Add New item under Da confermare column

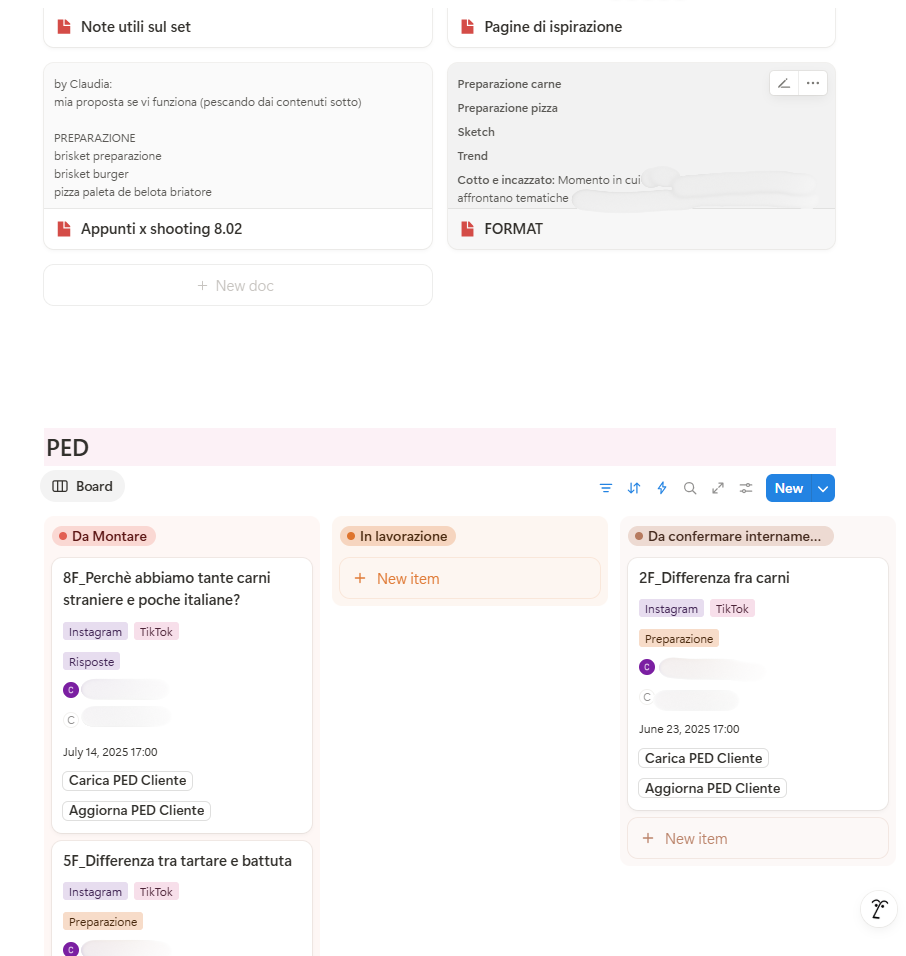[x=758, y=839]
